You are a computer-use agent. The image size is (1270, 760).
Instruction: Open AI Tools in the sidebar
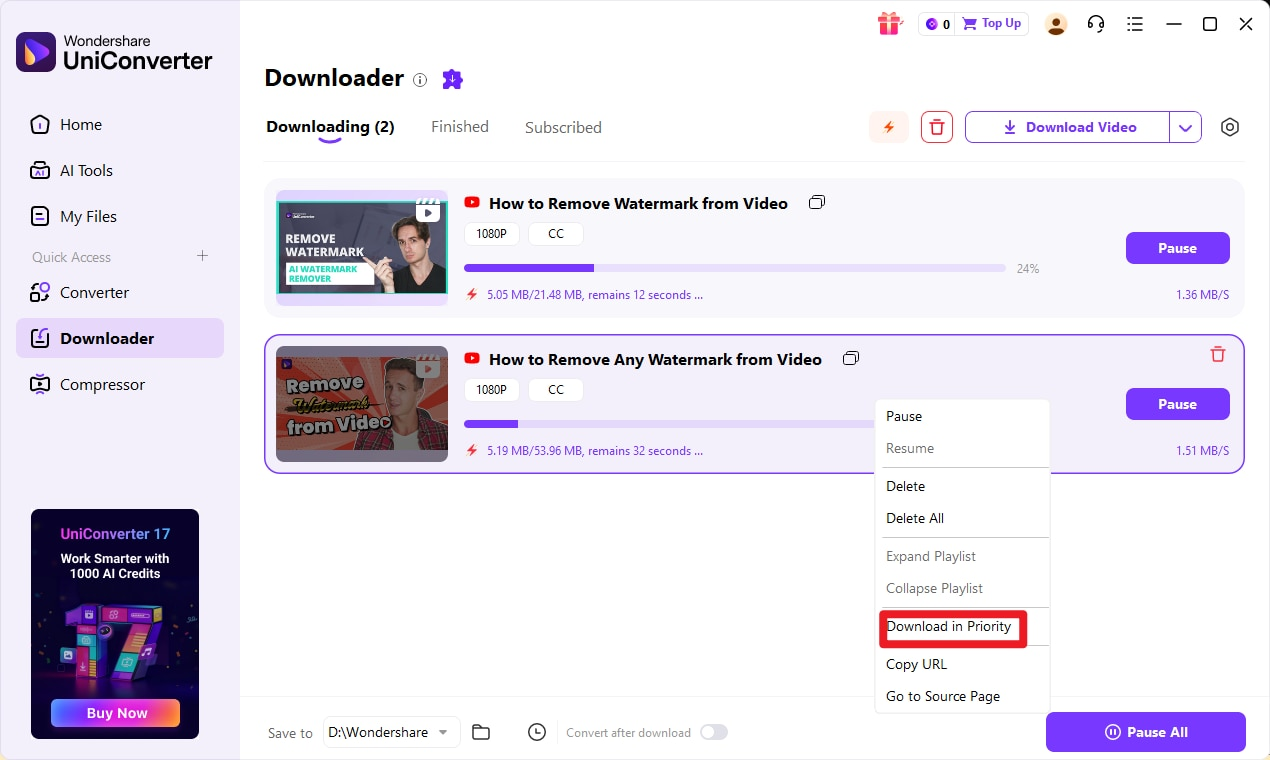pos(120,171)
